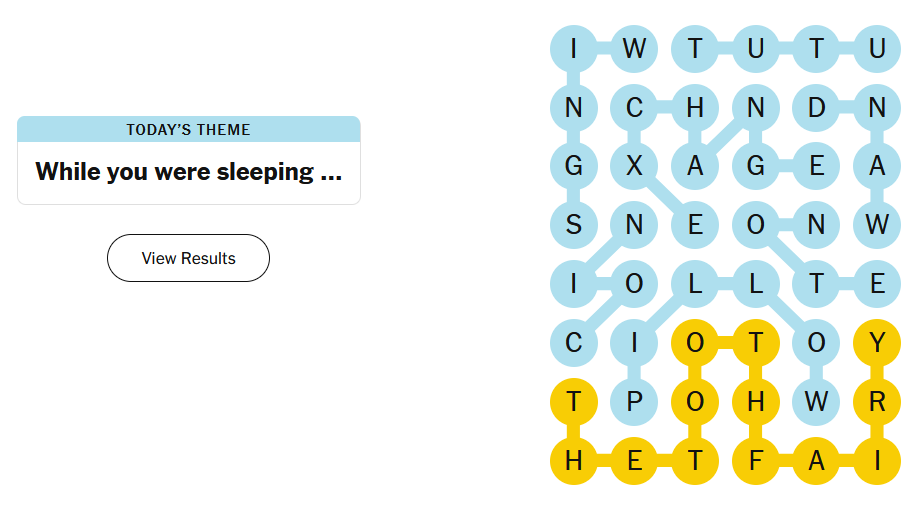Select the blue letter X tile
Viewport: 918px width, 516px height.
click(634, 167)
